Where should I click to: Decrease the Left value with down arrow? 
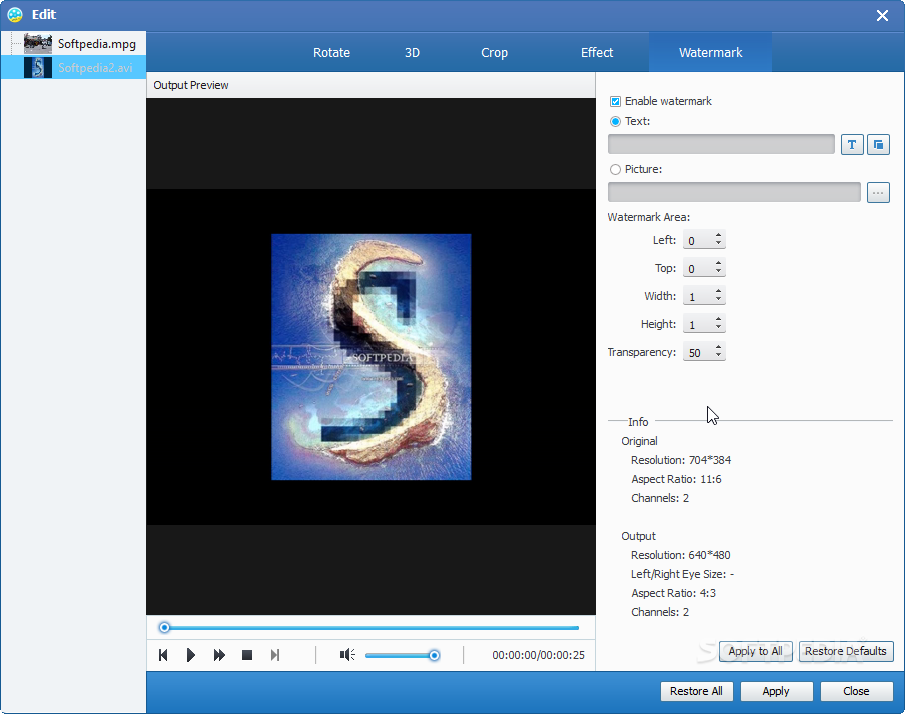click(719, 244)
